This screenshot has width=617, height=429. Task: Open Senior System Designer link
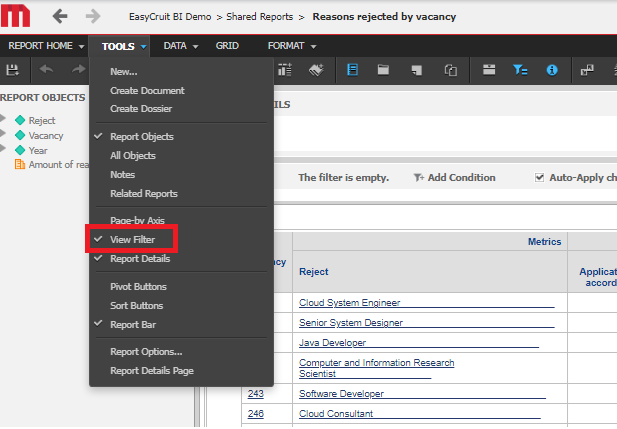[351, 323]
